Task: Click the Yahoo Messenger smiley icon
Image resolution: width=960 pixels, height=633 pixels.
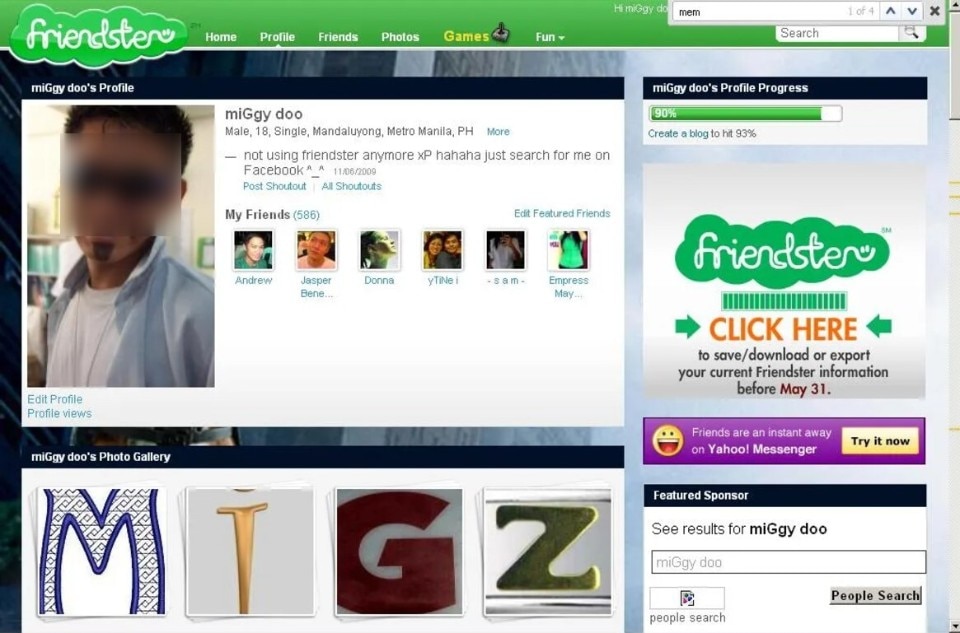Action: coord(668,441)
